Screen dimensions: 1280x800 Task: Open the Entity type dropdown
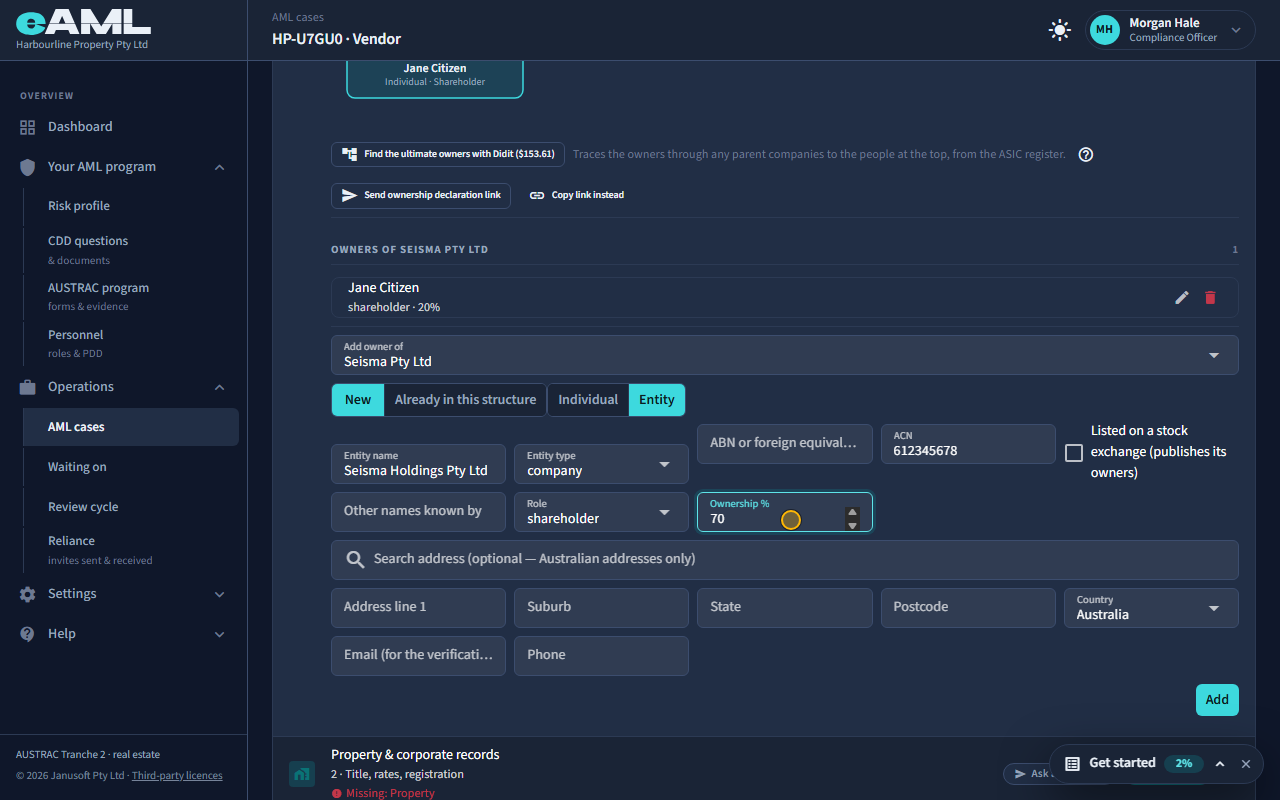(601, 464)
